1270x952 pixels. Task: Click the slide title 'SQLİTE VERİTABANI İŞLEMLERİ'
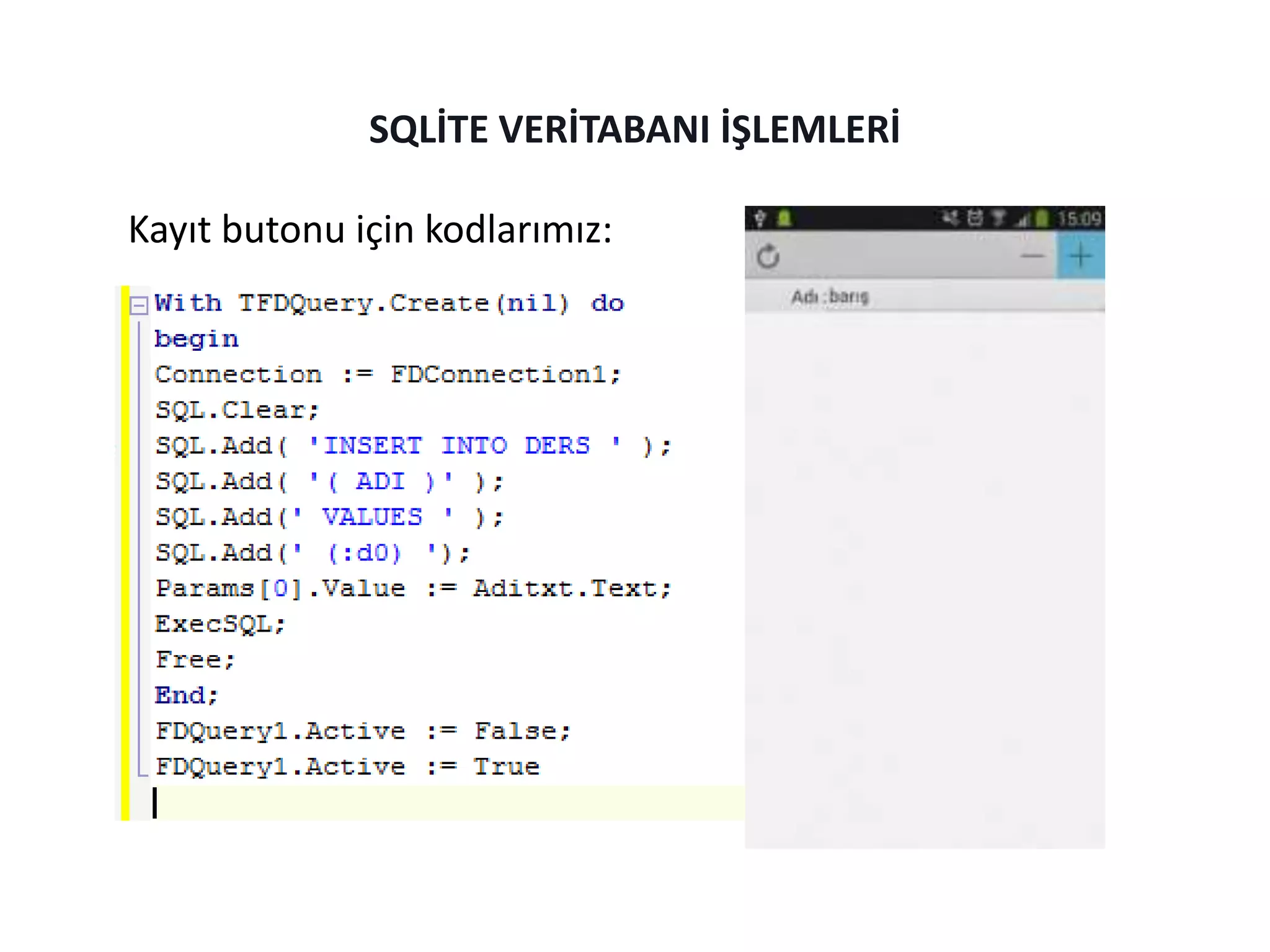click(634, 129)
